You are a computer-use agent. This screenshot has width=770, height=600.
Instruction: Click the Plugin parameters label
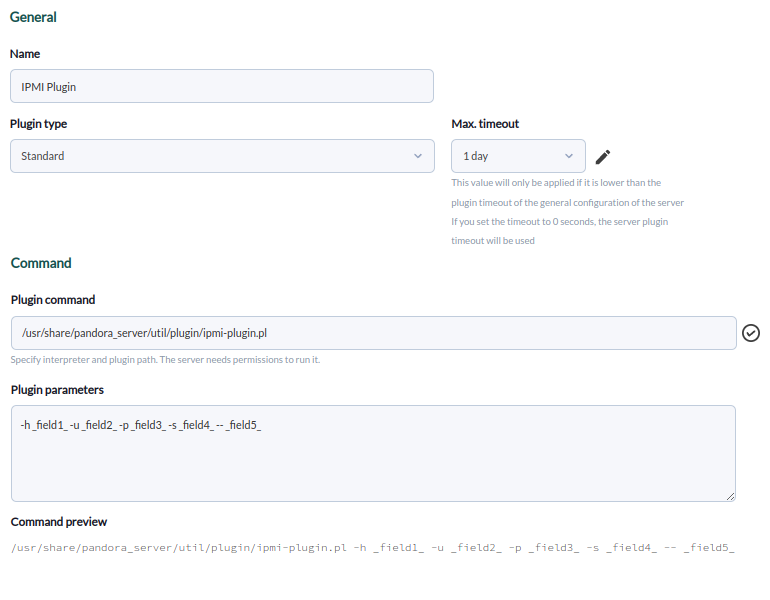57,390
